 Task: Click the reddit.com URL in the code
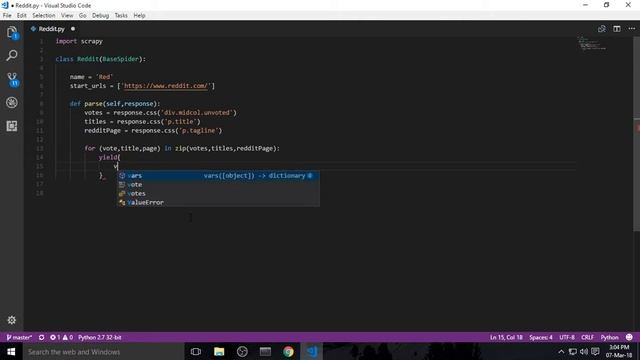click(166, 86)
